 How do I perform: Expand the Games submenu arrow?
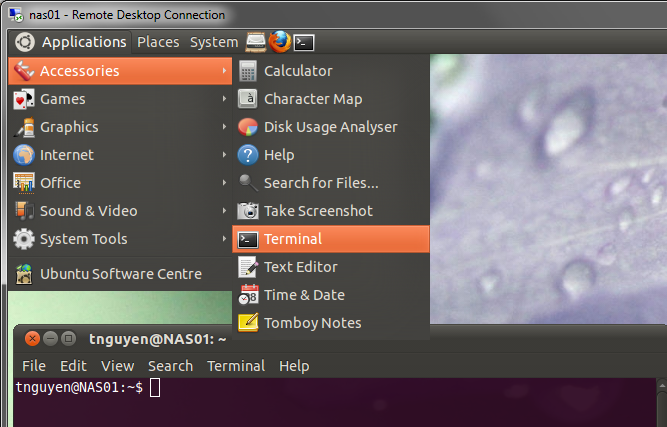tap(224, 99)
